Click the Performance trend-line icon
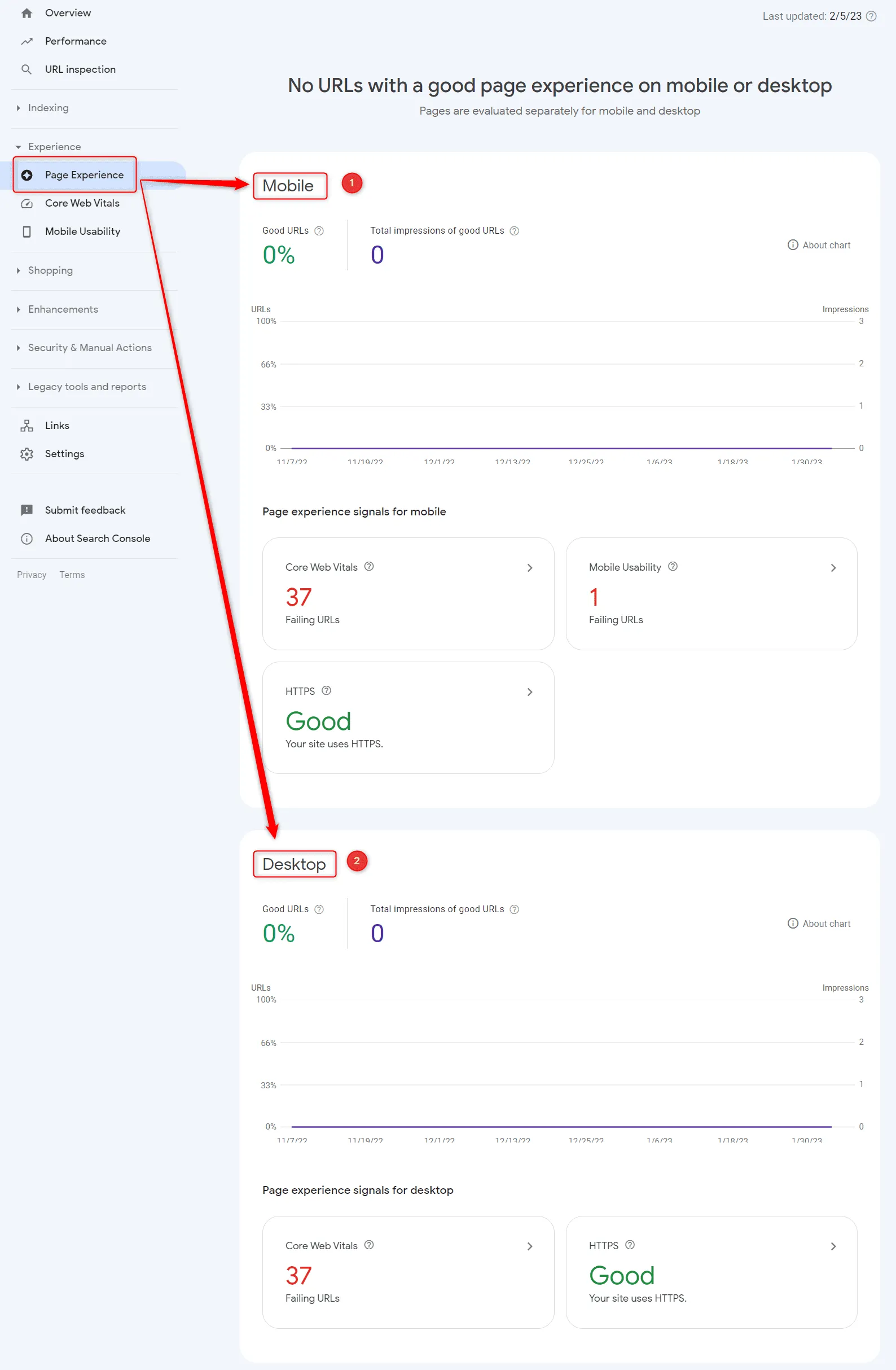 27,41
